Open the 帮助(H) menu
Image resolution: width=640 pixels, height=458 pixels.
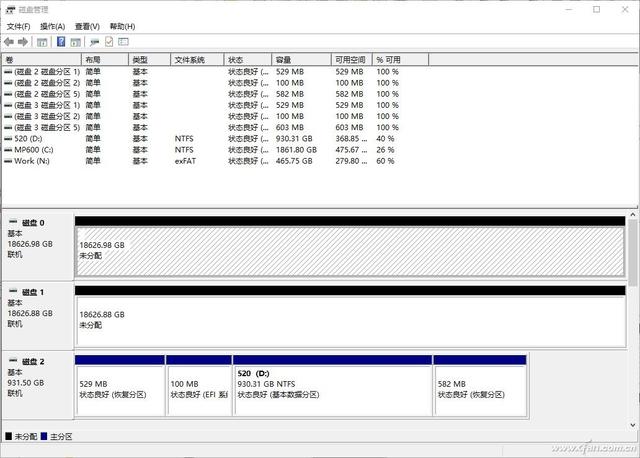122,27
